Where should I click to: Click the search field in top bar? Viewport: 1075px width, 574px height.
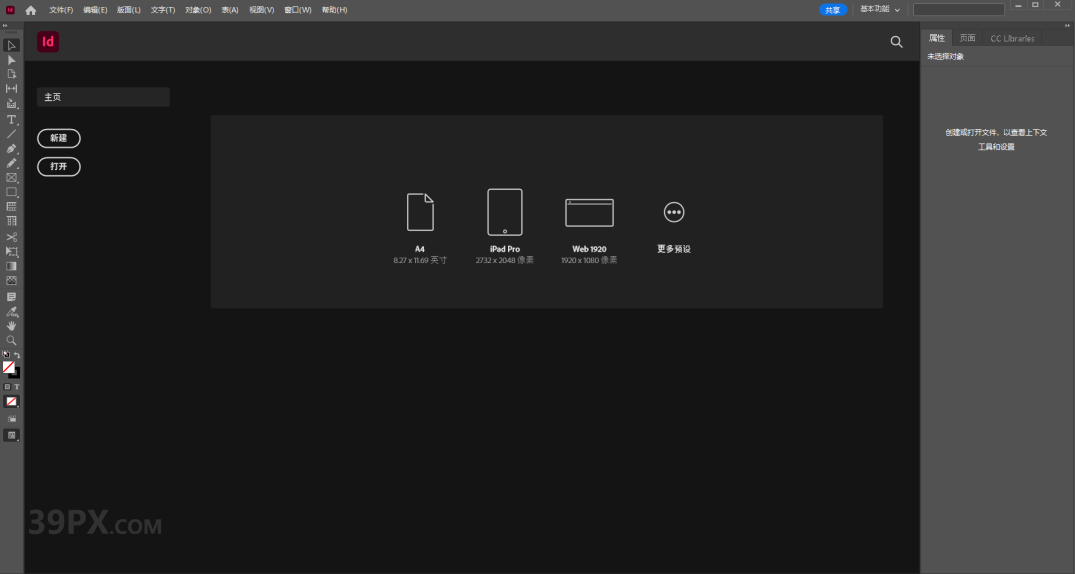tap(958, 10)
